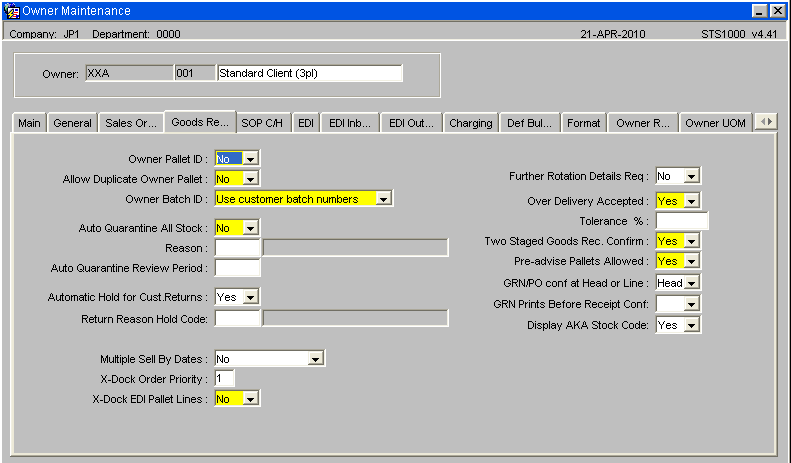Expand the Over Delivery Accepted dropdown
Screen dimensions: 791x463
[x=692, y=201]
